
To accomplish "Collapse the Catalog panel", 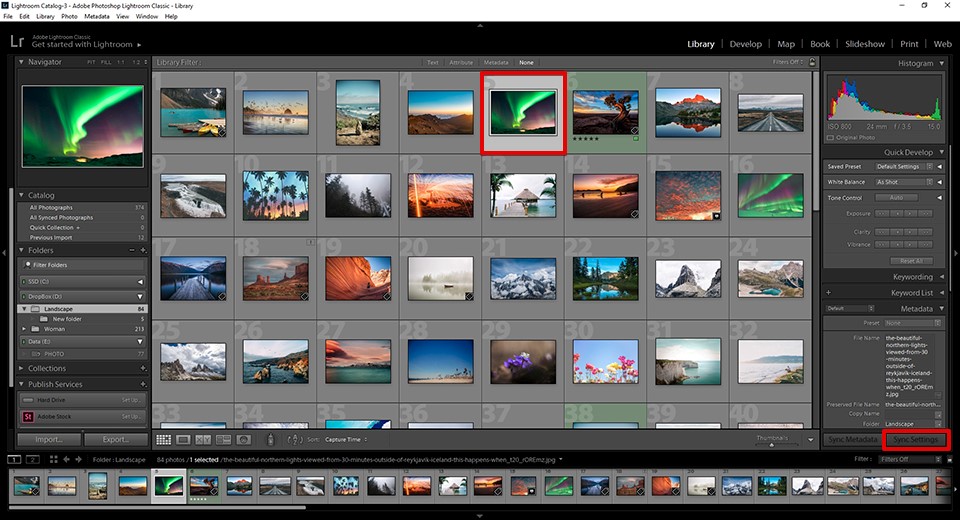I will point(21,195).
